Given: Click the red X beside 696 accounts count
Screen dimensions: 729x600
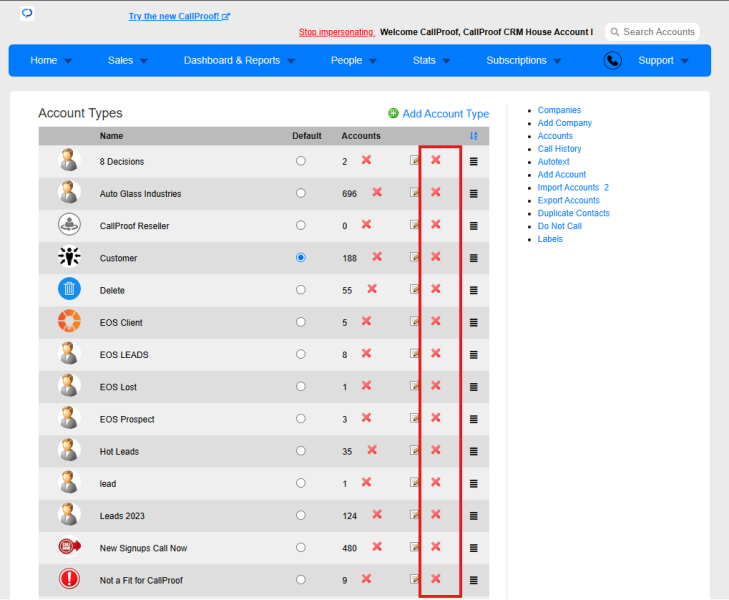Looking at the screenshot, I should [377, 192].
